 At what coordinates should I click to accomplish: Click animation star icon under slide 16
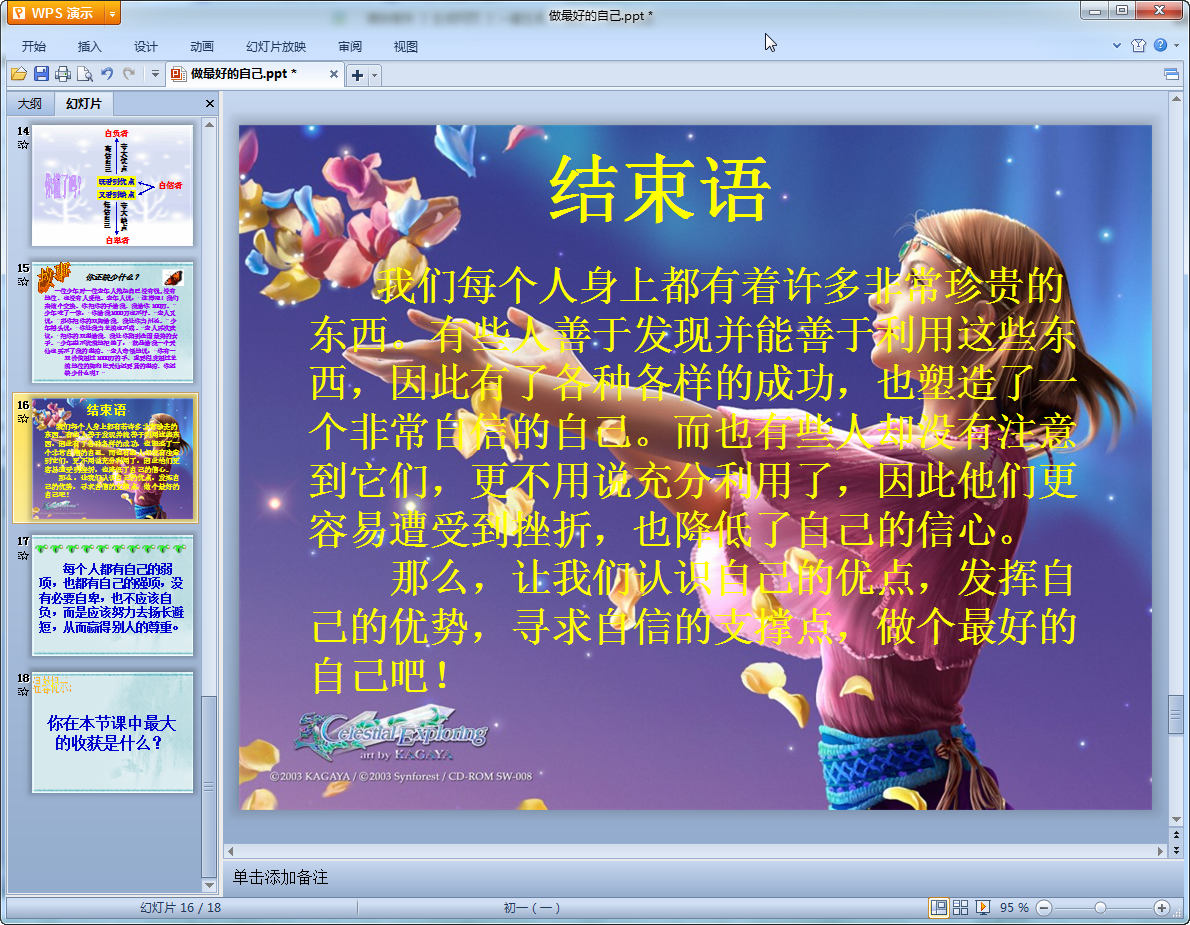[x=23, y=418]
